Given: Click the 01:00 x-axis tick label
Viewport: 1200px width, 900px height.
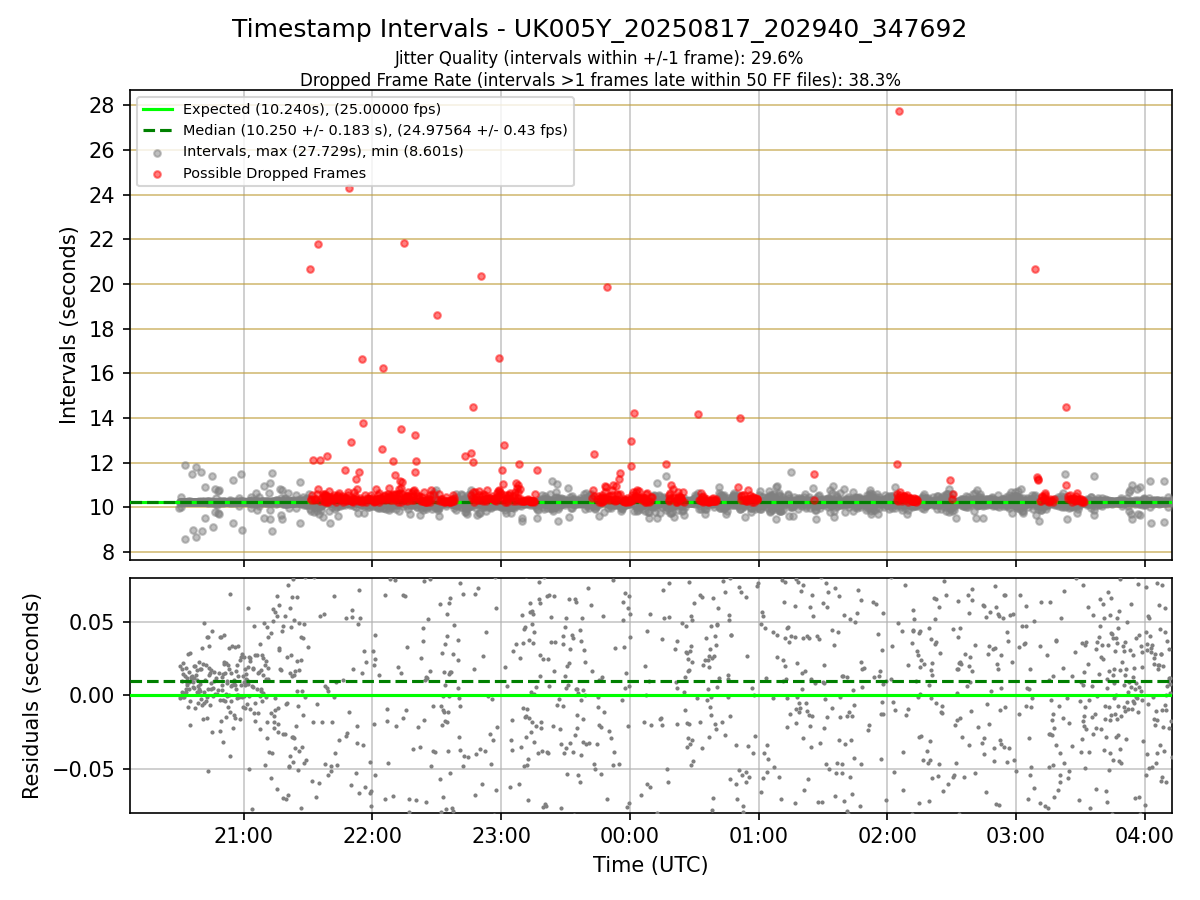Looking at the screenshot, I should pos(759,835).
